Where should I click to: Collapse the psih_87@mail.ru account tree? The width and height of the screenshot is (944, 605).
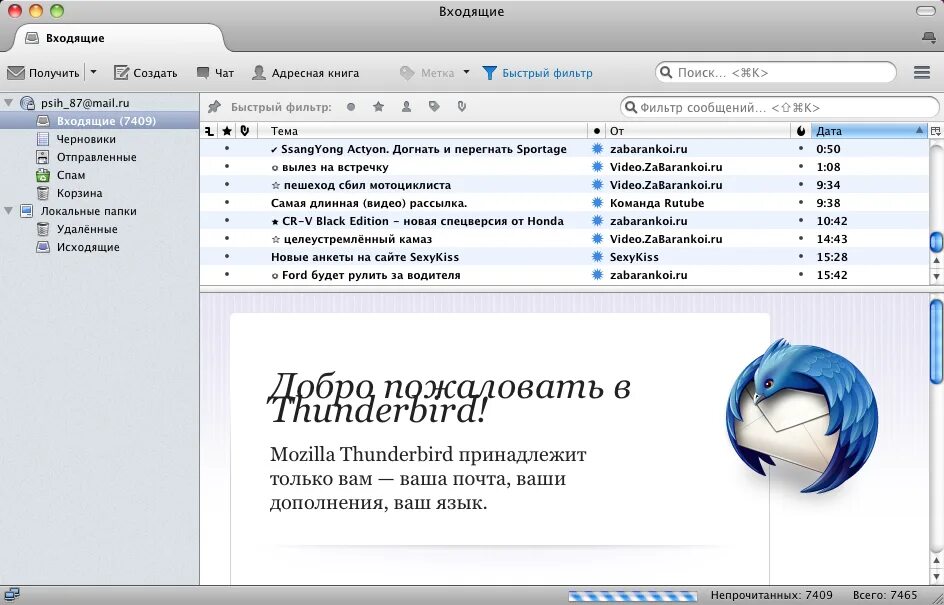[x=8, y=103]
